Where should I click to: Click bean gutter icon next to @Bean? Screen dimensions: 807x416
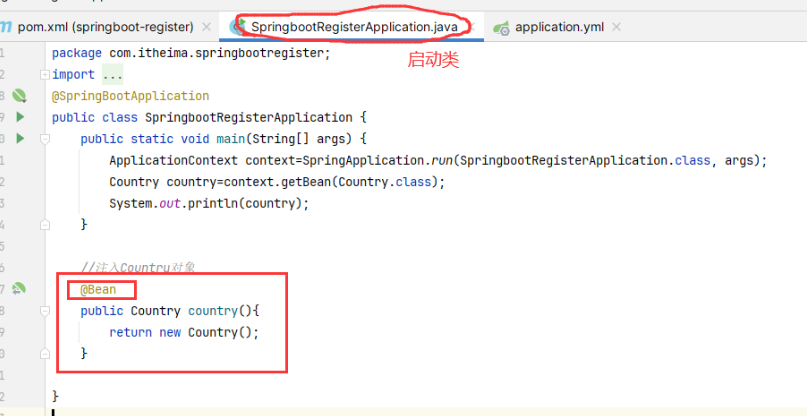[19, 289]
